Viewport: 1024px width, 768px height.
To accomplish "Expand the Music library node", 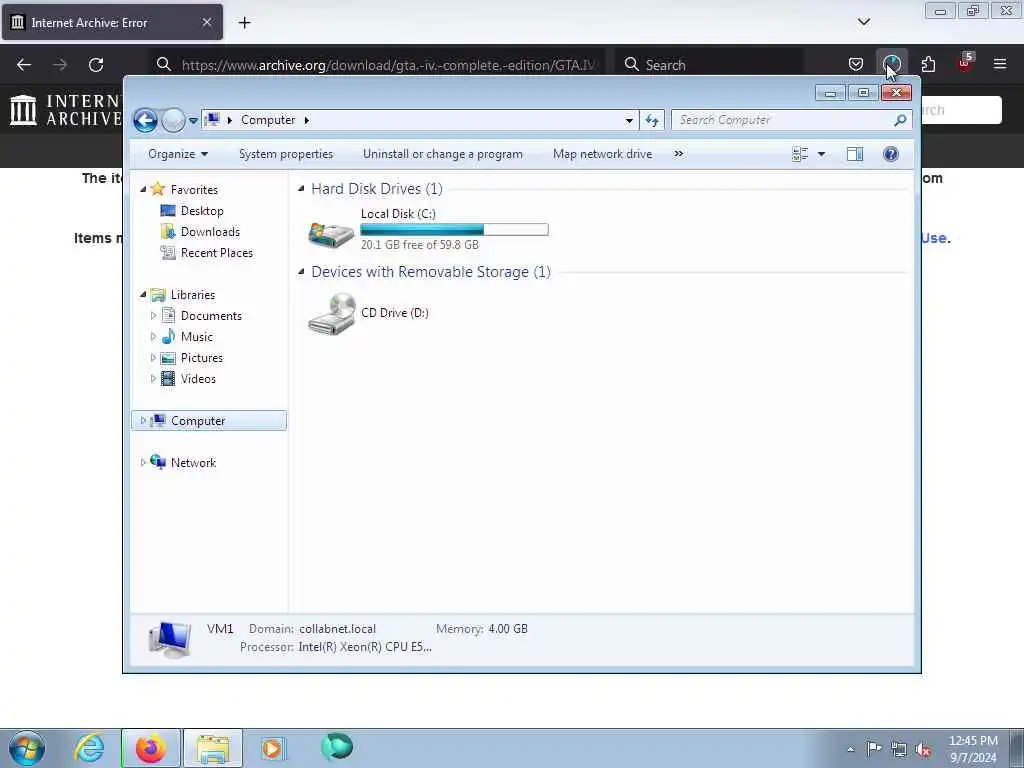I will point(153,337).
